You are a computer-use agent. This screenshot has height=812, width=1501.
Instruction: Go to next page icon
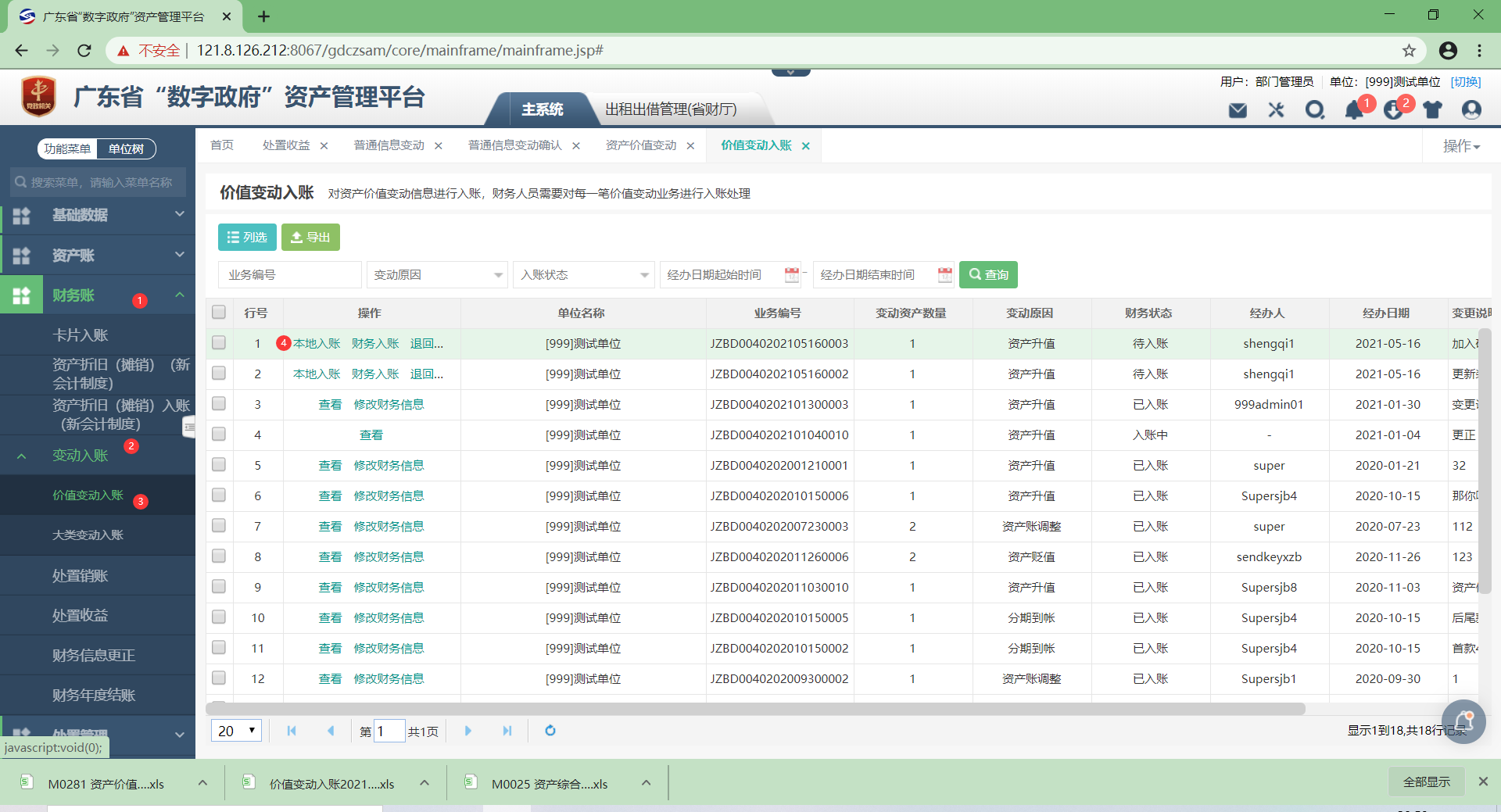point(468,731)
